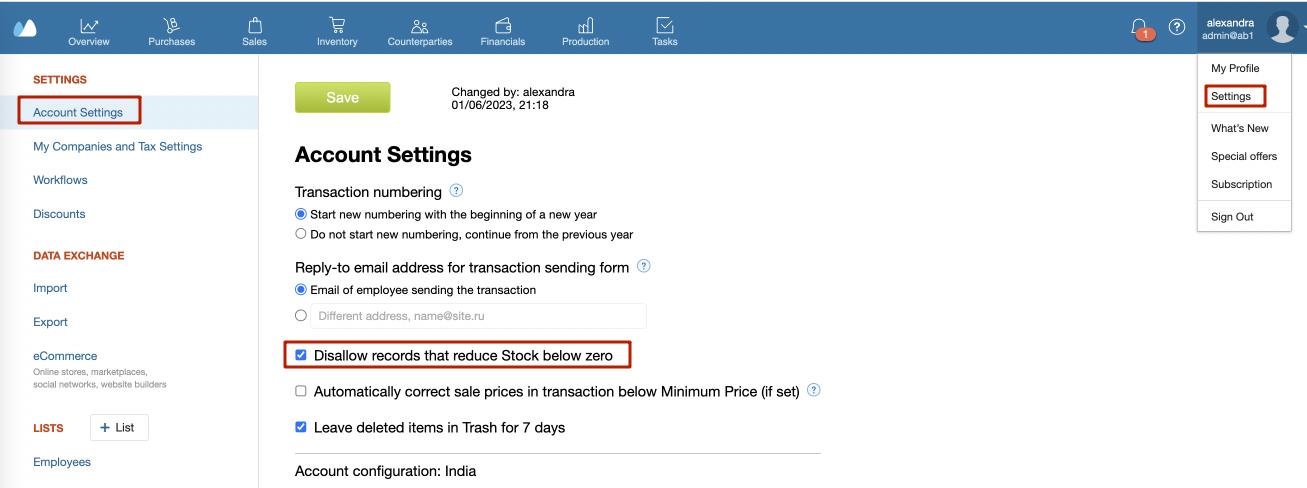Open the notifications bell icon
The width and height of the screenshot is (1307, 488).
click(x=1139, y=27)
